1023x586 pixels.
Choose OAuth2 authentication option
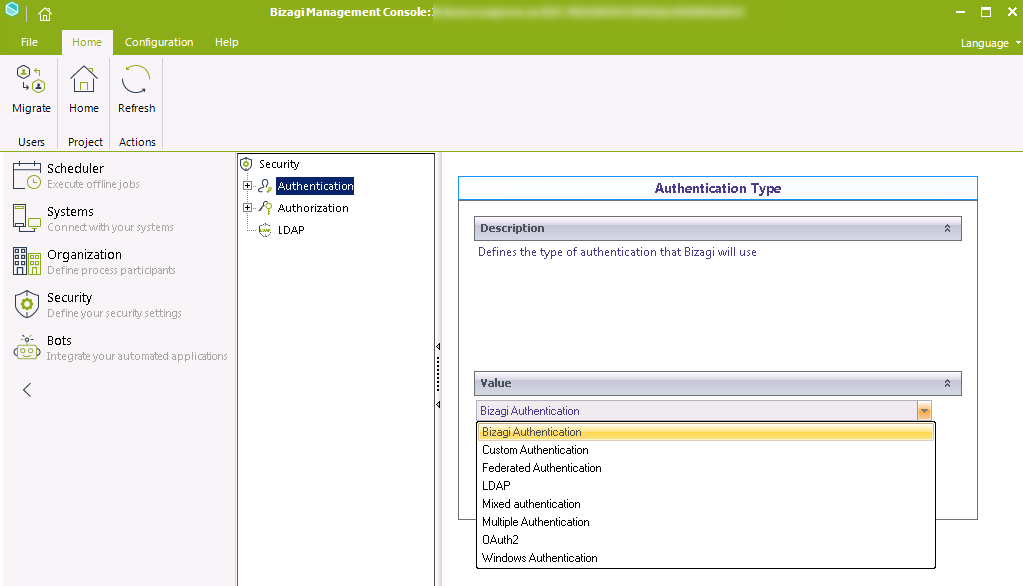coord(706,540)
